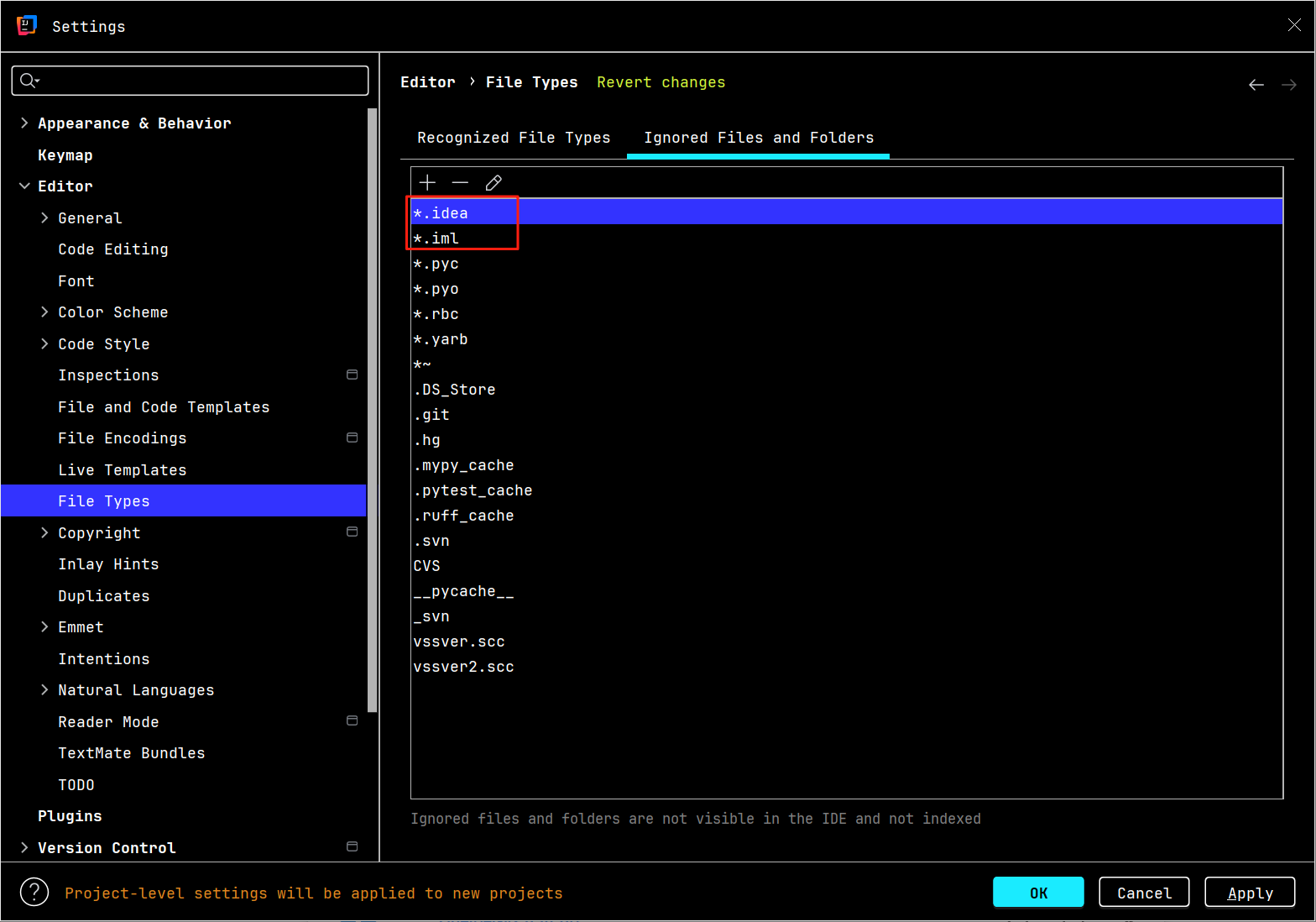Expand the Appearance & Behavior section
This screenshot has width=1316, height=922.
[24, 123]
